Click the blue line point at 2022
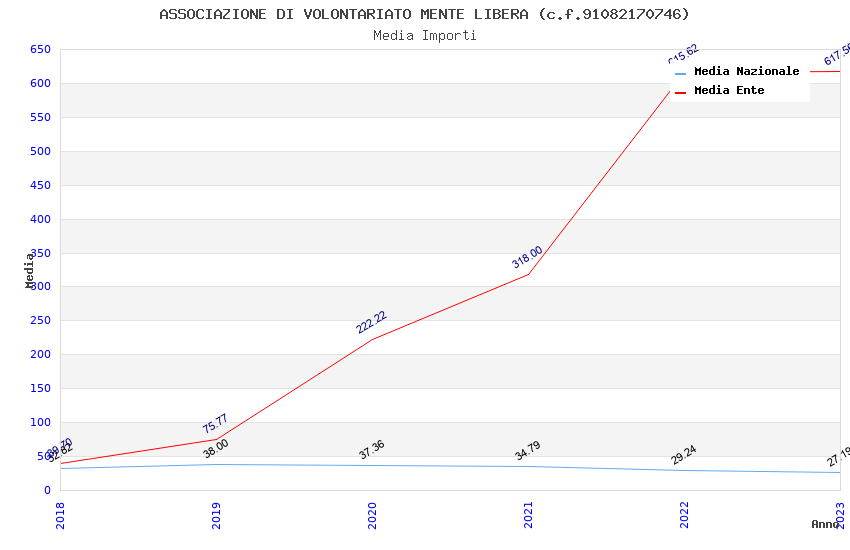 click(x=684, y=470)
